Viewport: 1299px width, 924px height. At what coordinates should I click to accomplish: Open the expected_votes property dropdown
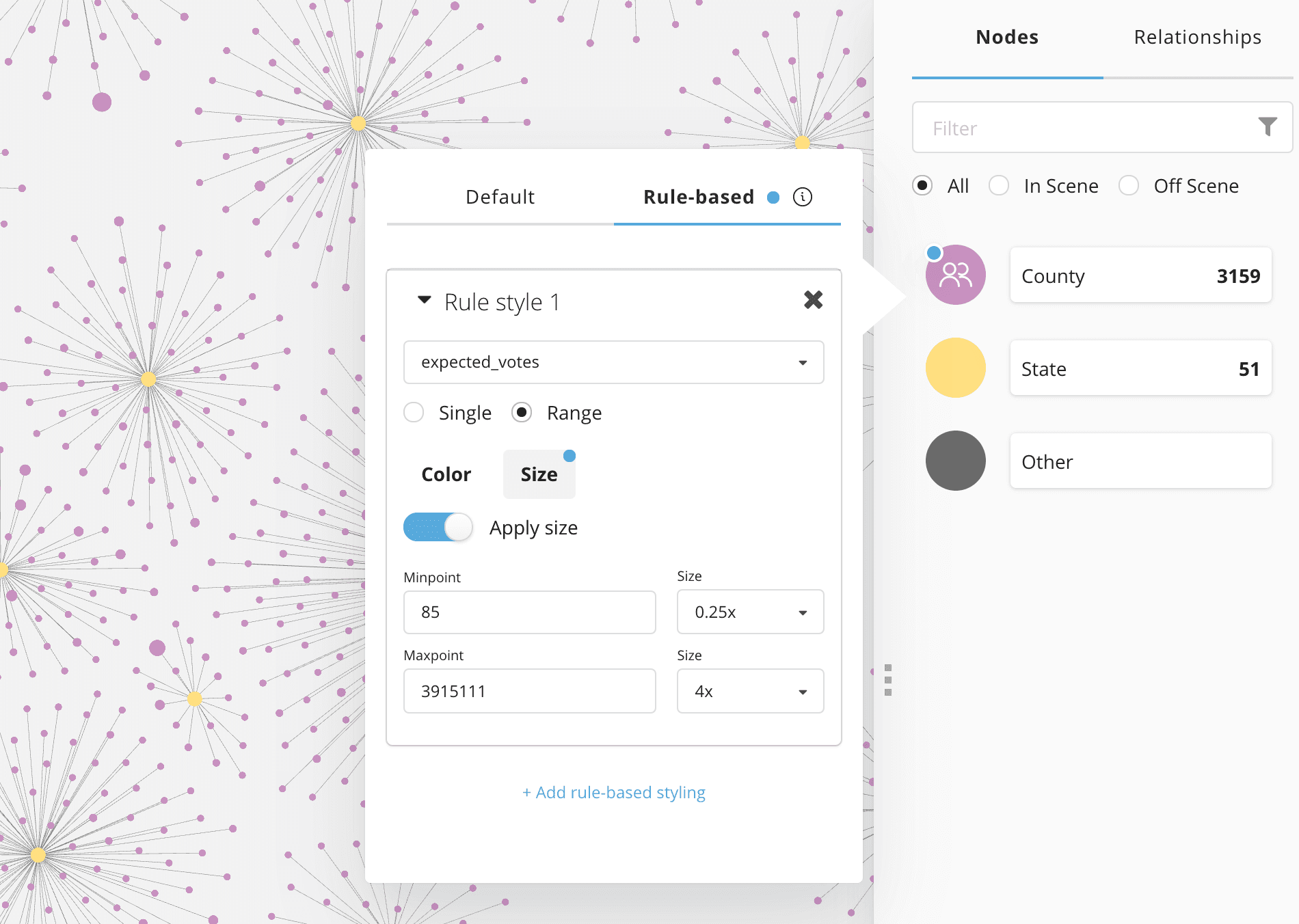click(613, 362)
